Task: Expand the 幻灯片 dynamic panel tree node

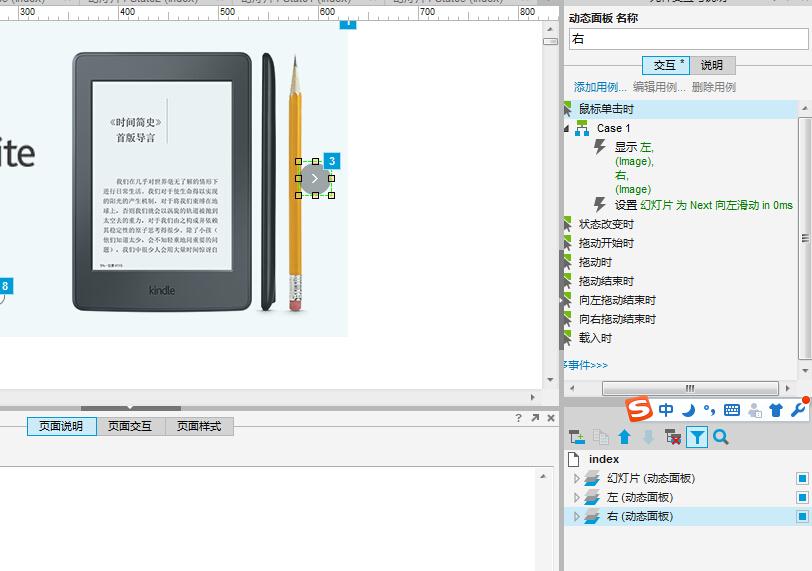Action: coord(576,478)
